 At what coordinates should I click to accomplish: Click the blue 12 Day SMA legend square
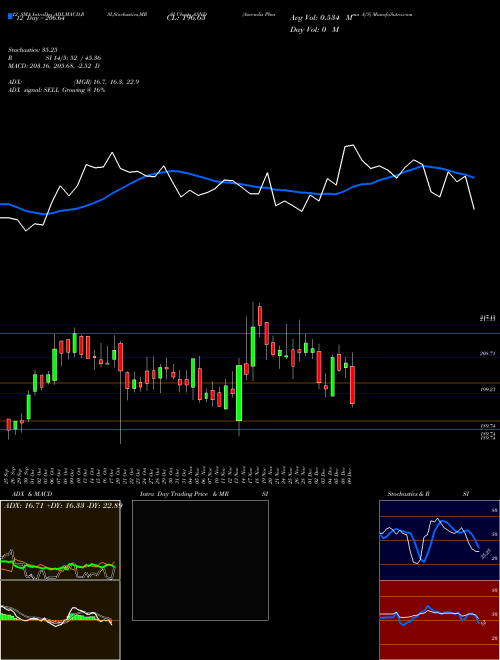(10, 16)
